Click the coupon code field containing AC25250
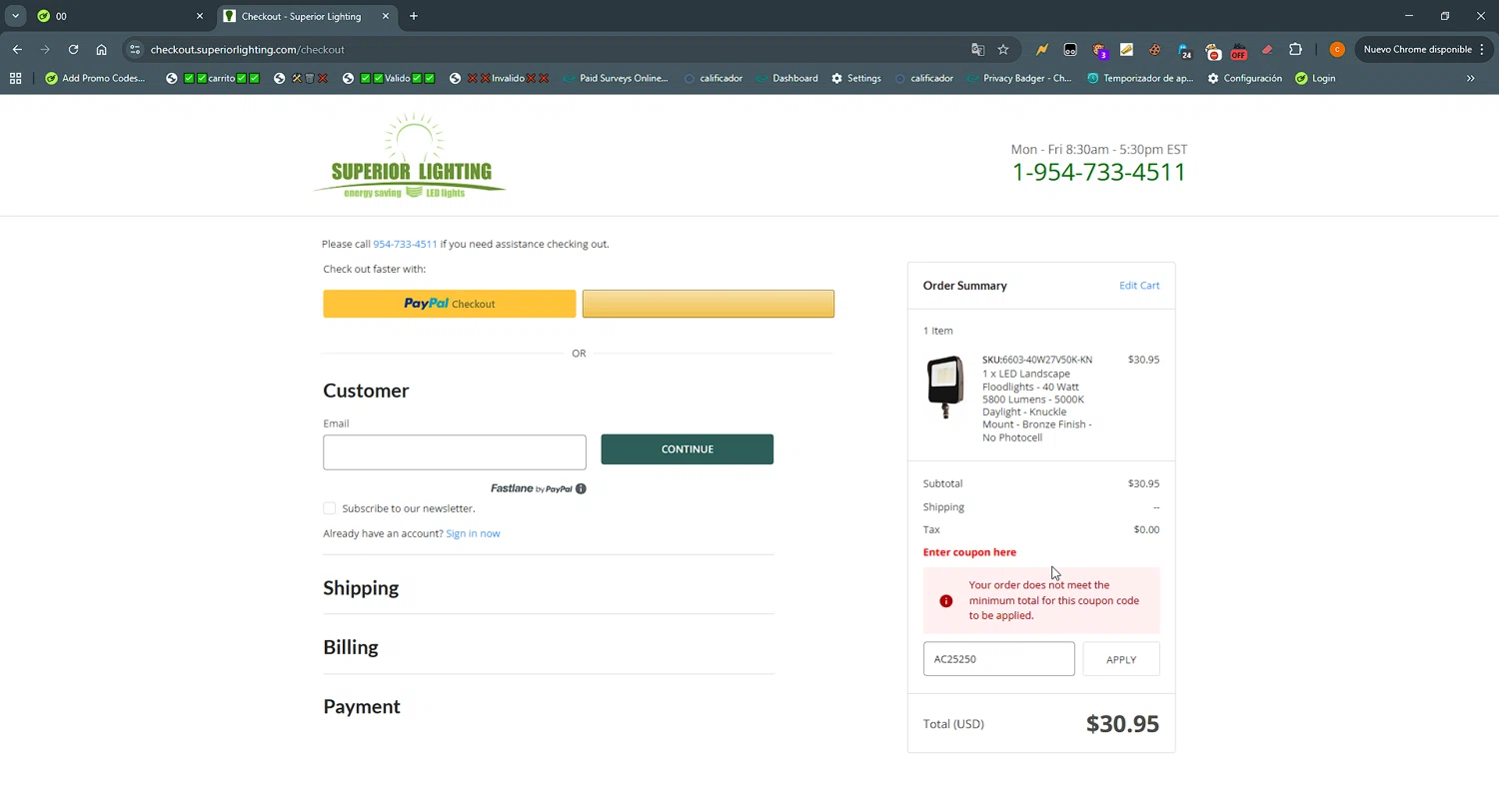 999,659
